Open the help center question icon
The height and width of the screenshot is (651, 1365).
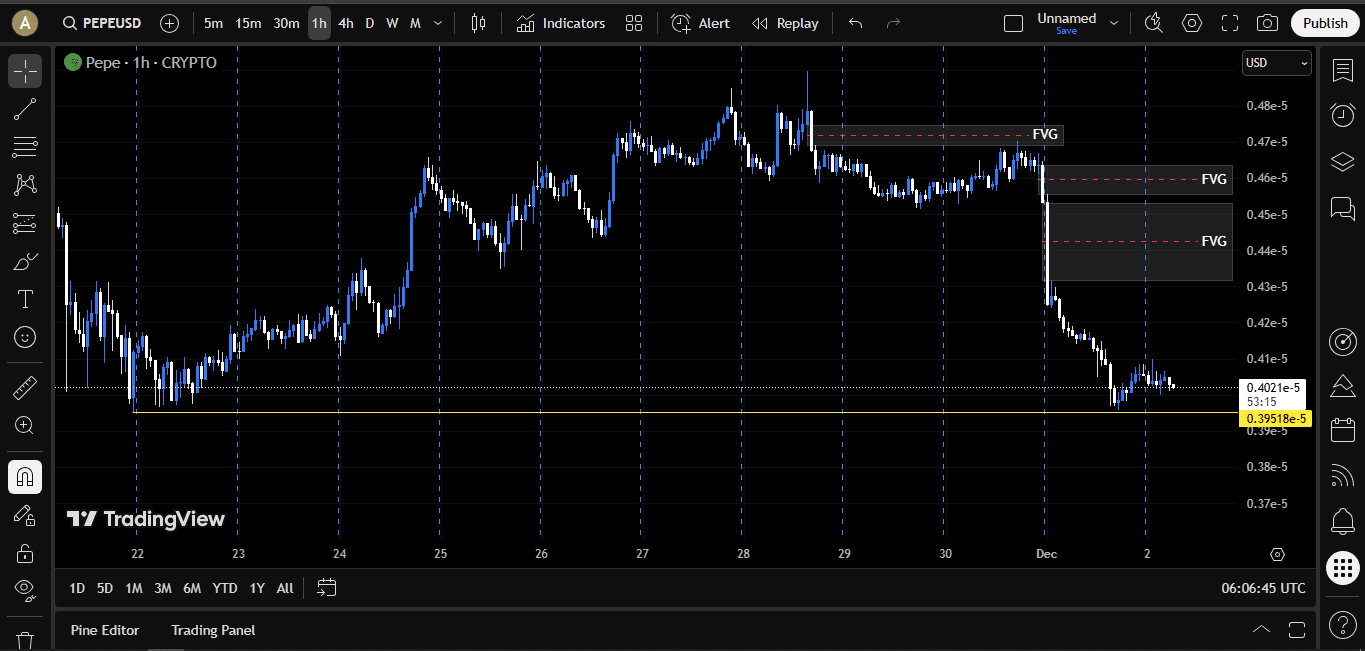point(1342,625)
